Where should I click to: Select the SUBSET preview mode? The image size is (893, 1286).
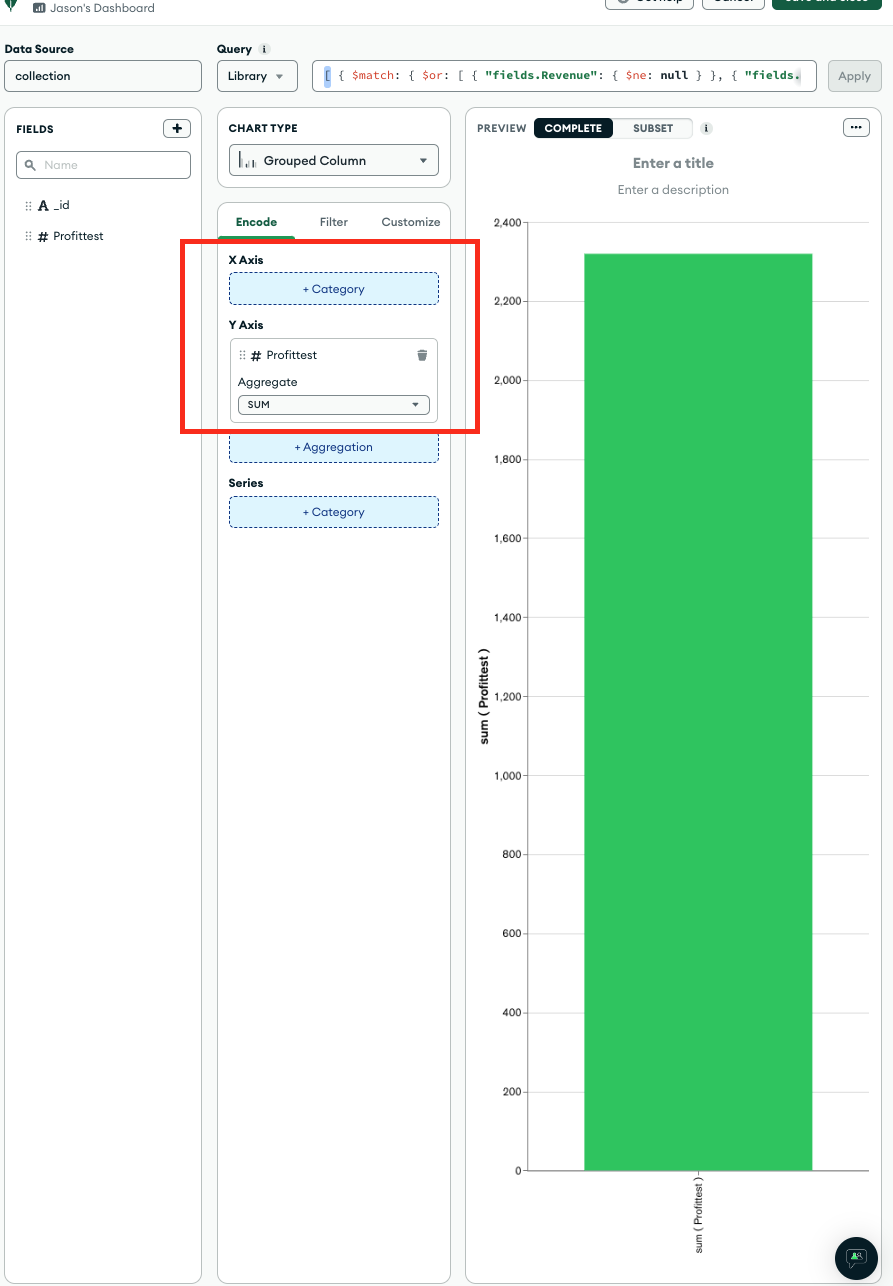tap(653, 128)
